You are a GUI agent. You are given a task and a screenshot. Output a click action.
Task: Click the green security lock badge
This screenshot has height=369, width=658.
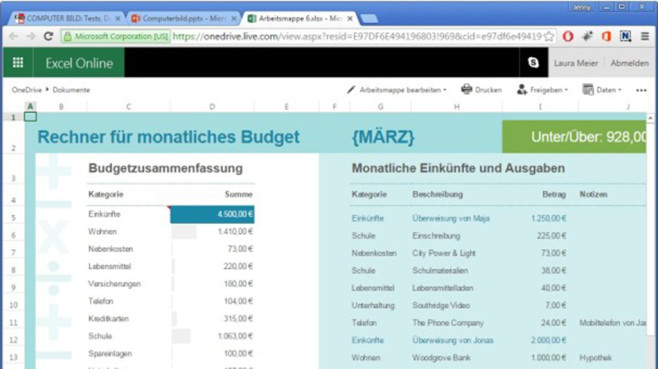pyautogui.click(x=115, y=37)
